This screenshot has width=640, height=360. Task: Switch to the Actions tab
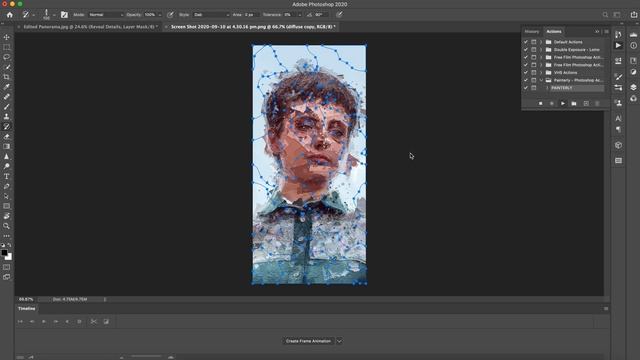(554, 31)
